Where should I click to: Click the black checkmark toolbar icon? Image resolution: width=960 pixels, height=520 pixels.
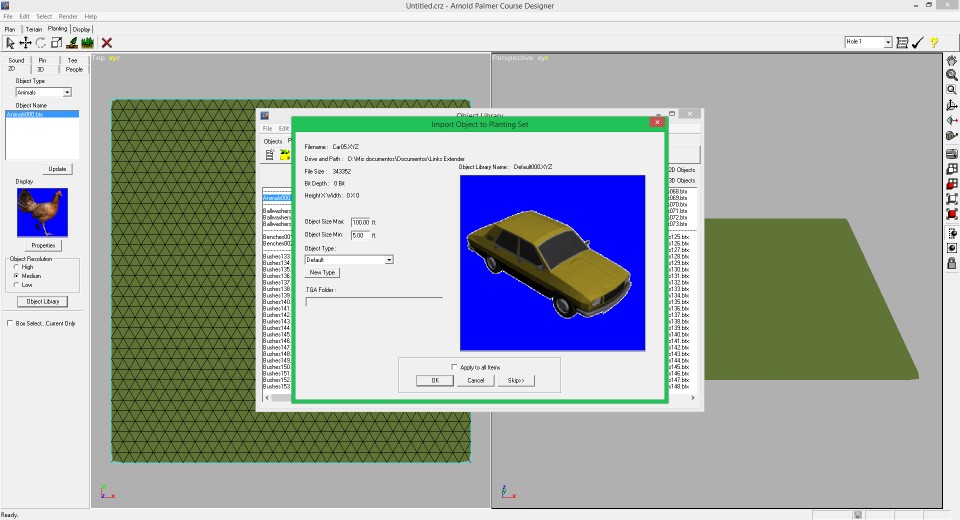click(918, 43)
